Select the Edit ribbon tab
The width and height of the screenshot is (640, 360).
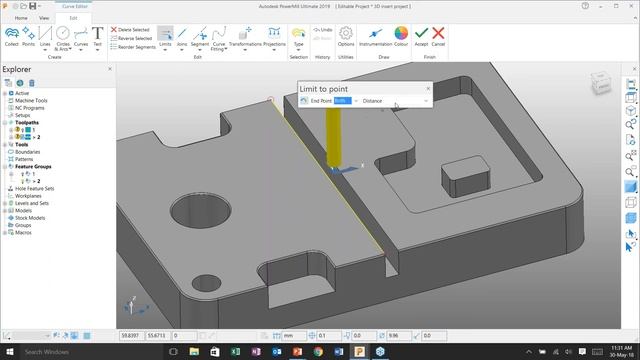(73, 18)
